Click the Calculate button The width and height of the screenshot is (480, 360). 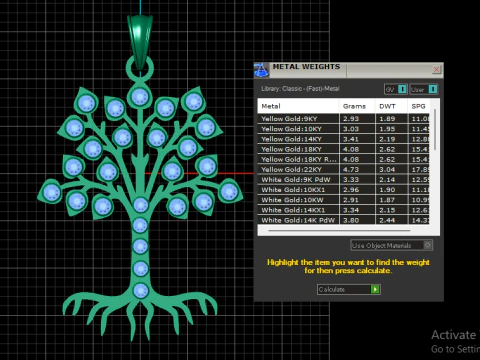coord(348,289)
